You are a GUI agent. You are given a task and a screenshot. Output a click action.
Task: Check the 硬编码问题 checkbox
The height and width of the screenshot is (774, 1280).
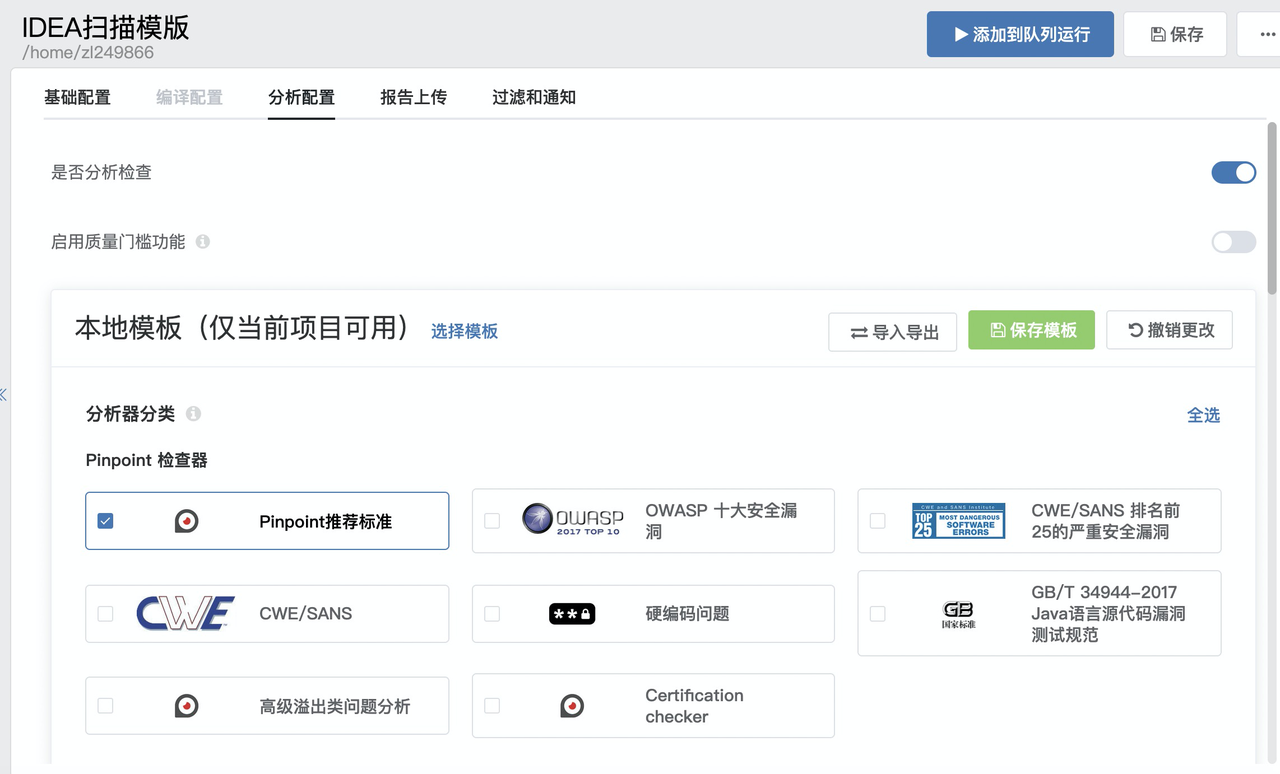point(492,613)
